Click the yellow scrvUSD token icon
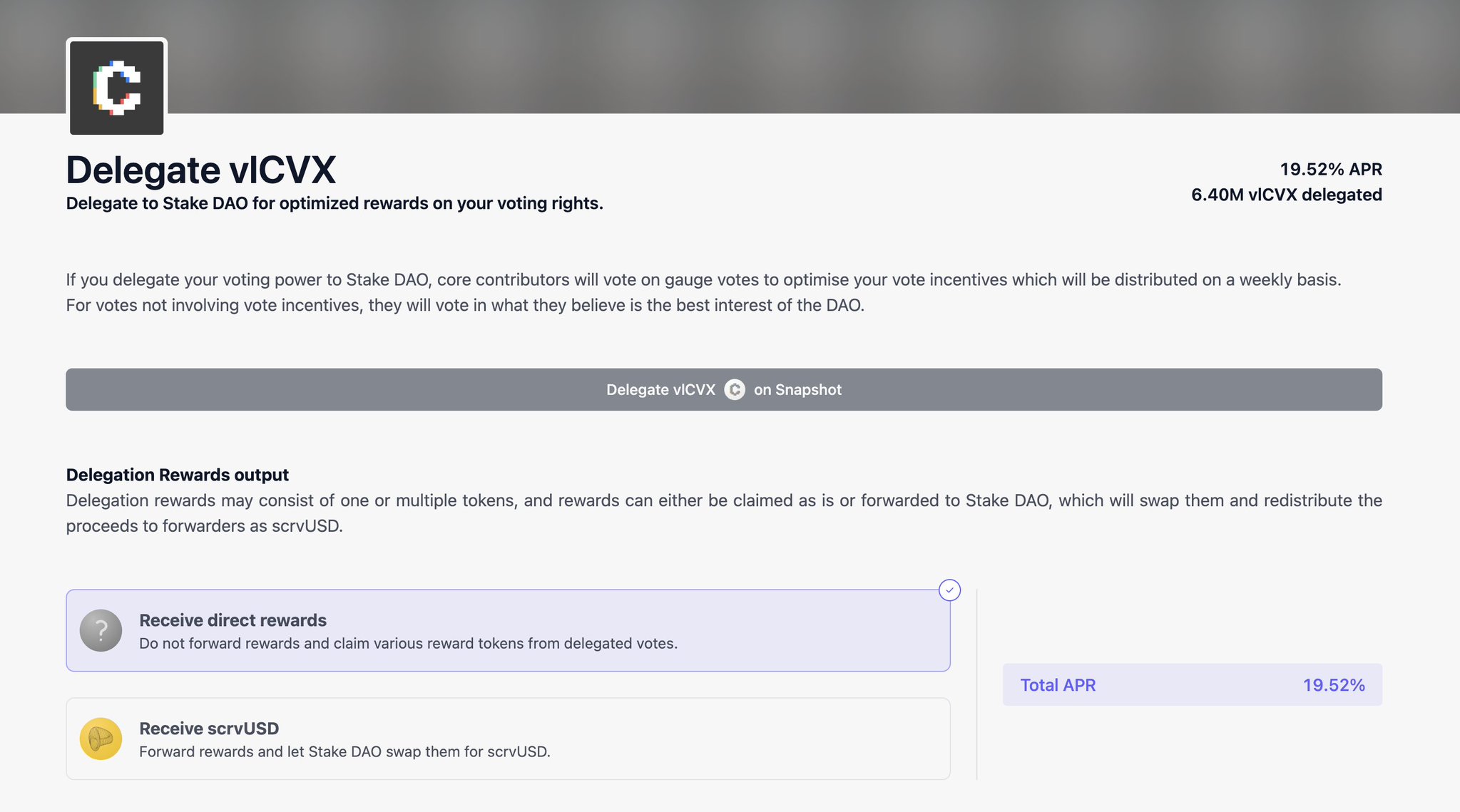The image size is (1460, 812). pyautogui.click(x=101, y=739)
